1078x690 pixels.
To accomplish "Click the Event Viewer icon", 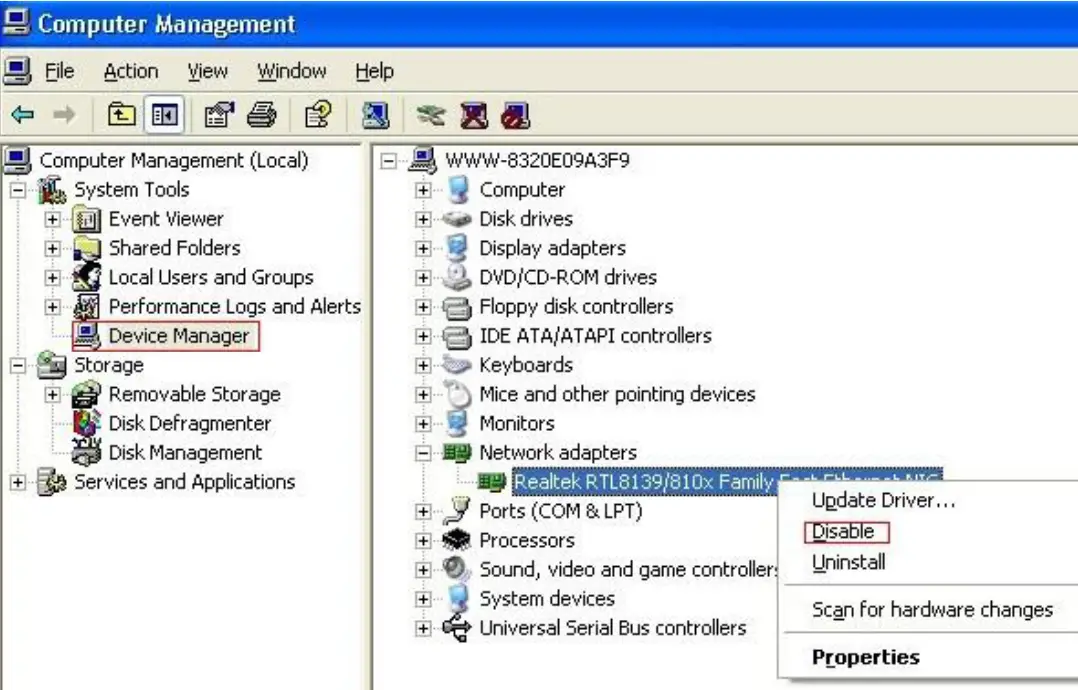I will [87, 219].
